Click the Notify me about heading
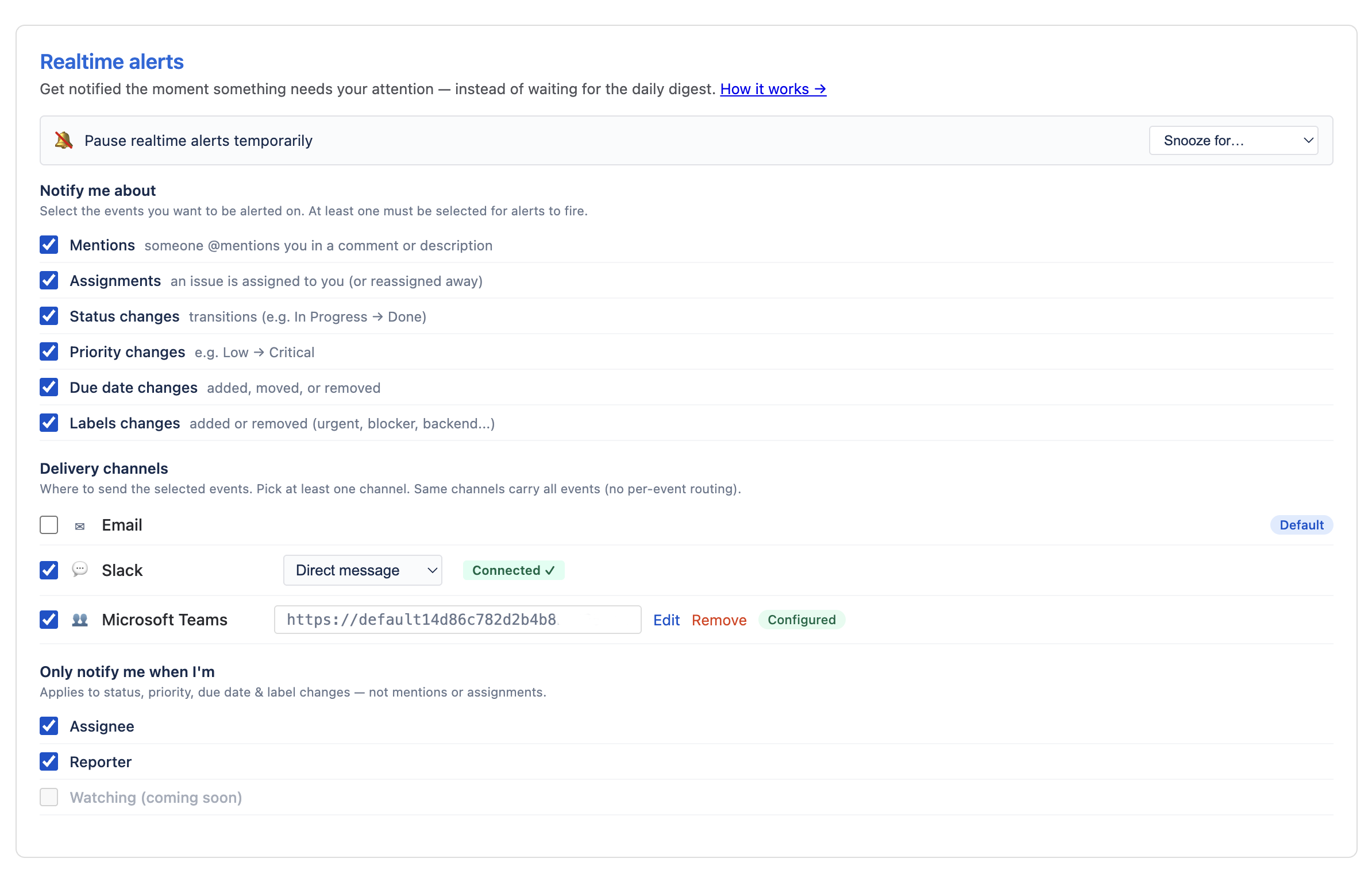 pos(98,191)
